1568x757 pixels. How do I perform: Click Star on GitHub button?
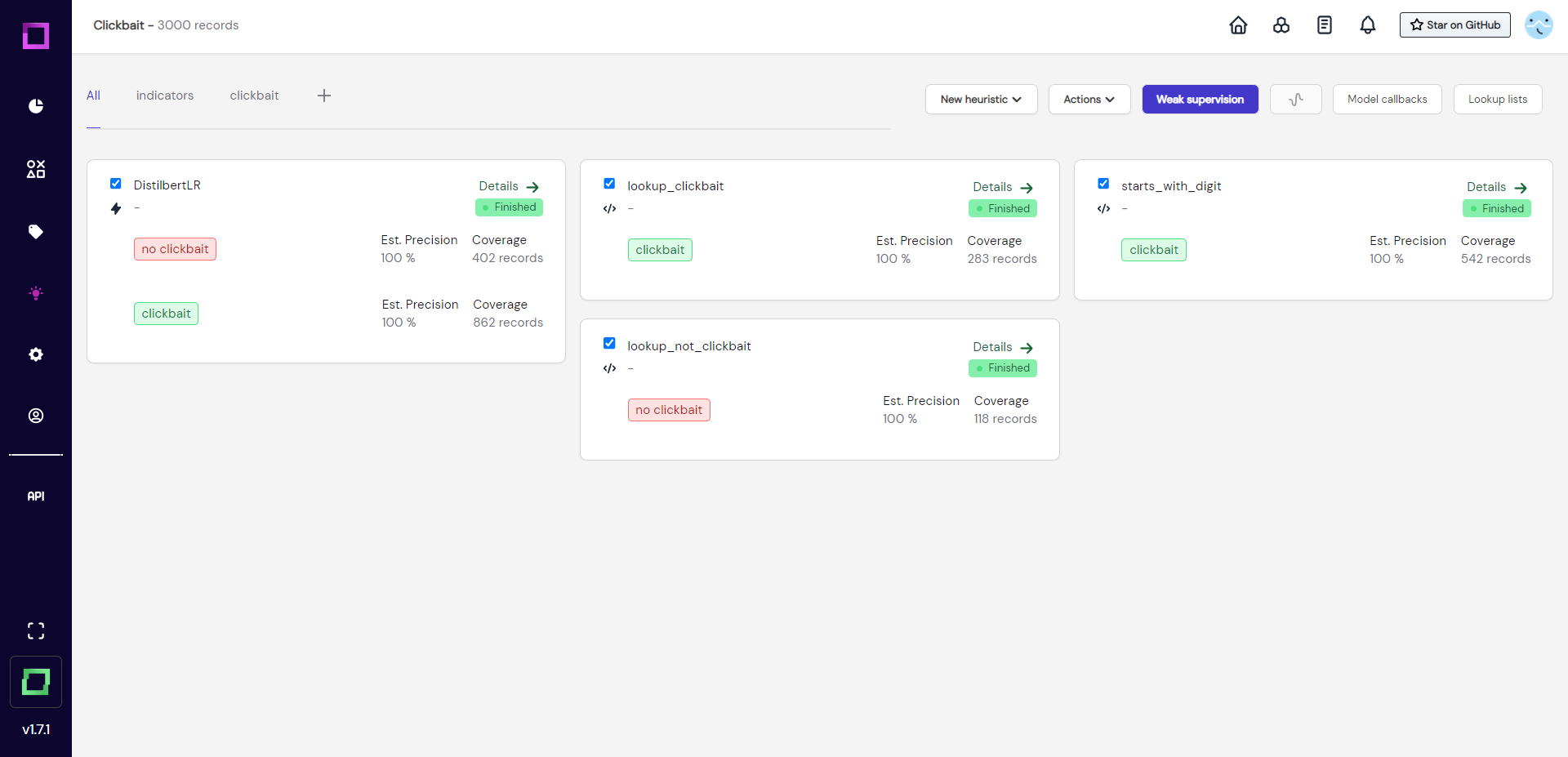(x=1454, y=25)
